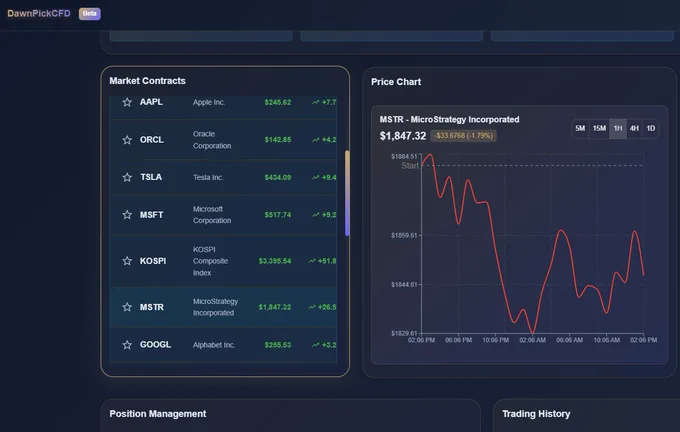Mark MSFT as favorite via star
Screen dimensions: 680x432
127,215
